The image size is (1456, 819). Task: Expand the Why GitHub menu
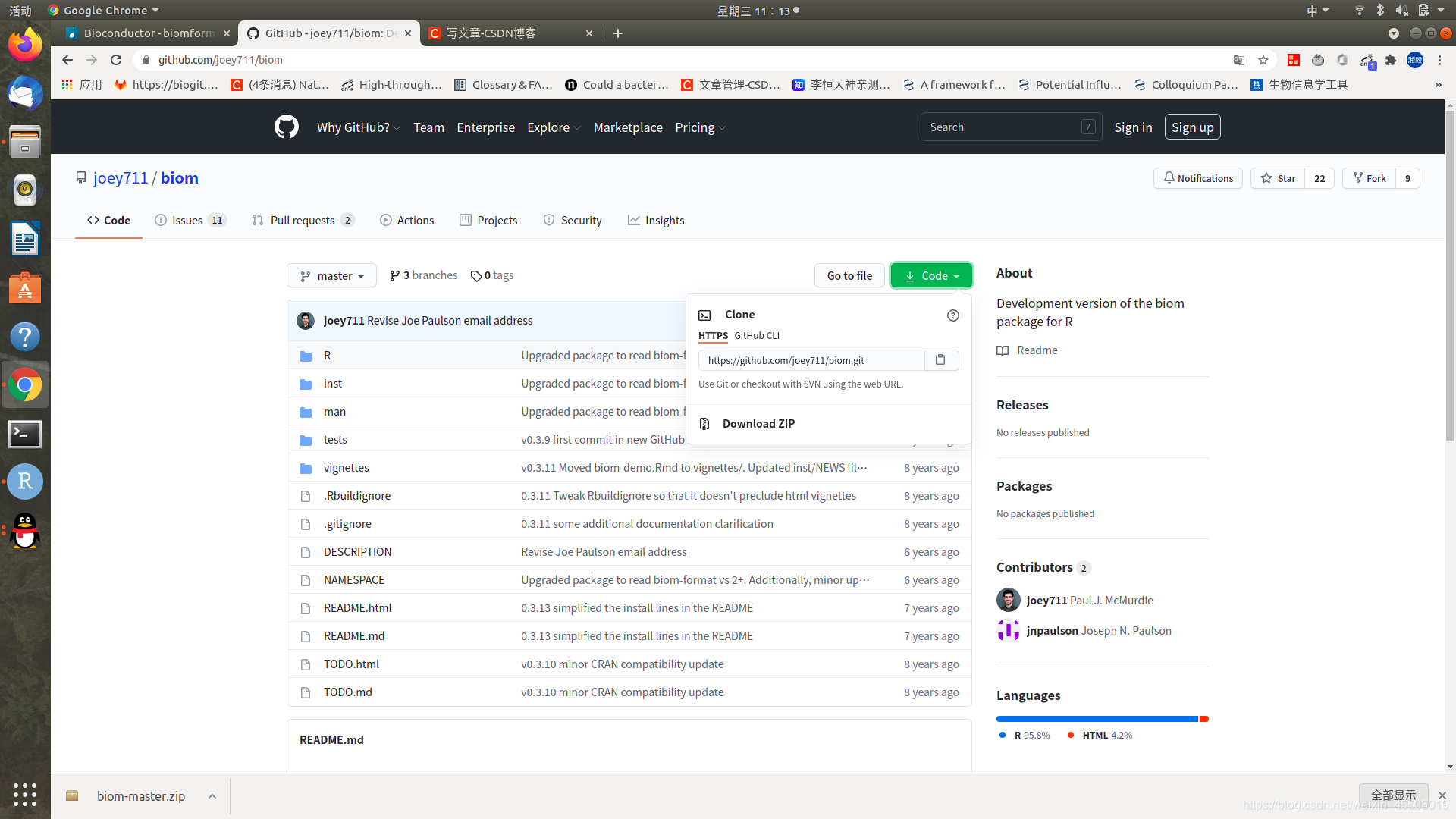[x=358, y=127]
